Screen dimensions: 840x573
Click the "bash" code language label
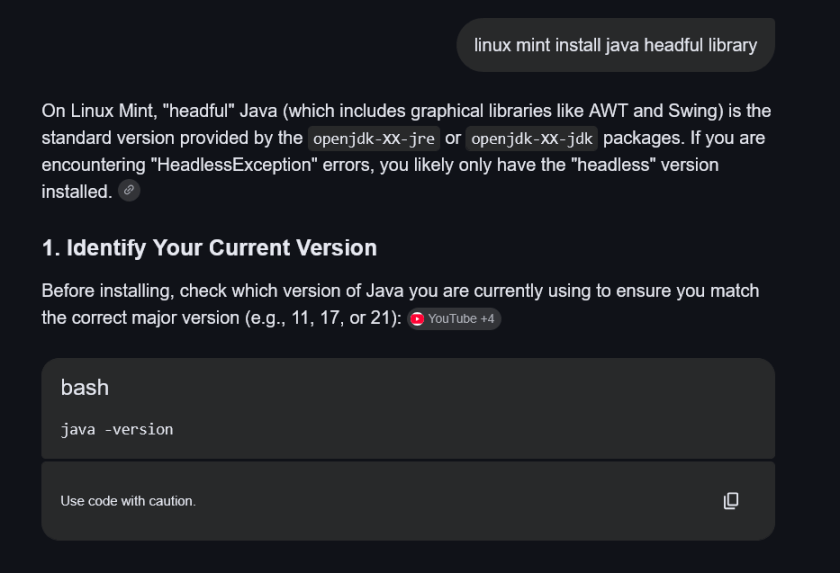[85, 387]
